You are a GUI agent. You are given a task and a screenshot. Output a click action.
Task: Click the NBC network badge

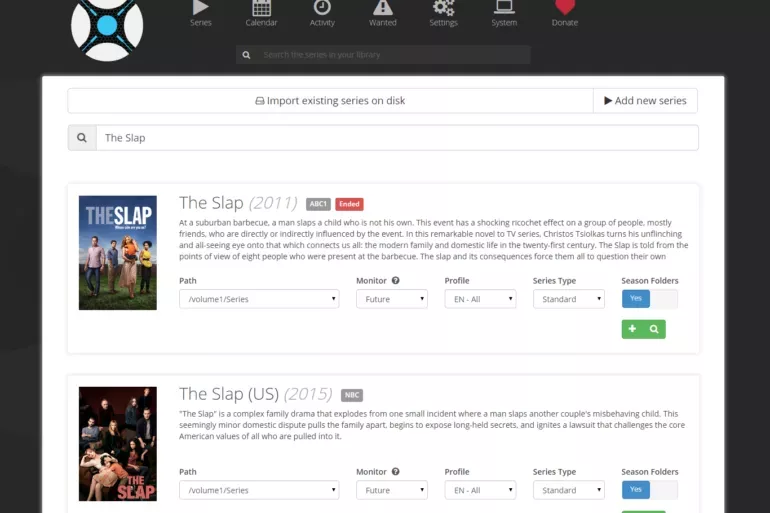click(x=352, y=395)
